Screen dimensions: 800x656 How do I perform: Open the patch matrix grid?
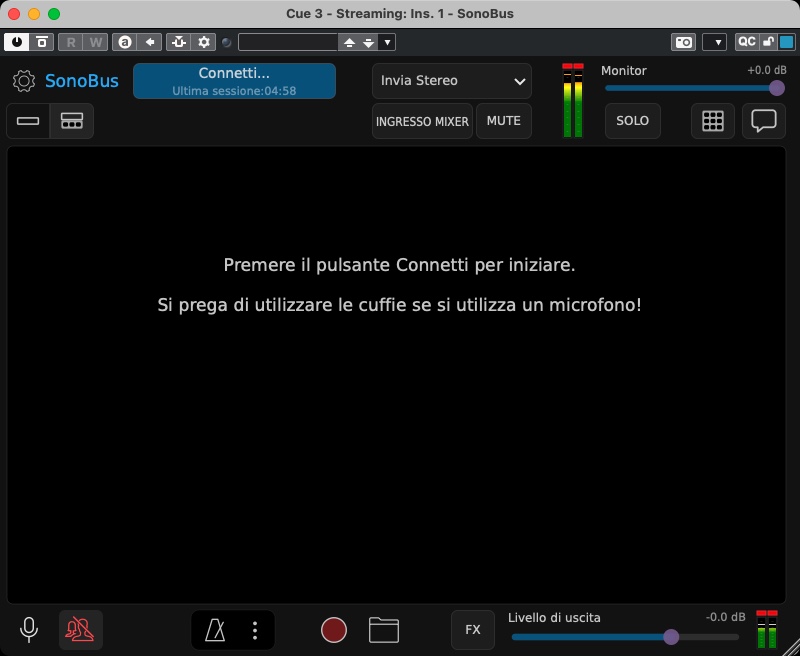click(713, 121)
